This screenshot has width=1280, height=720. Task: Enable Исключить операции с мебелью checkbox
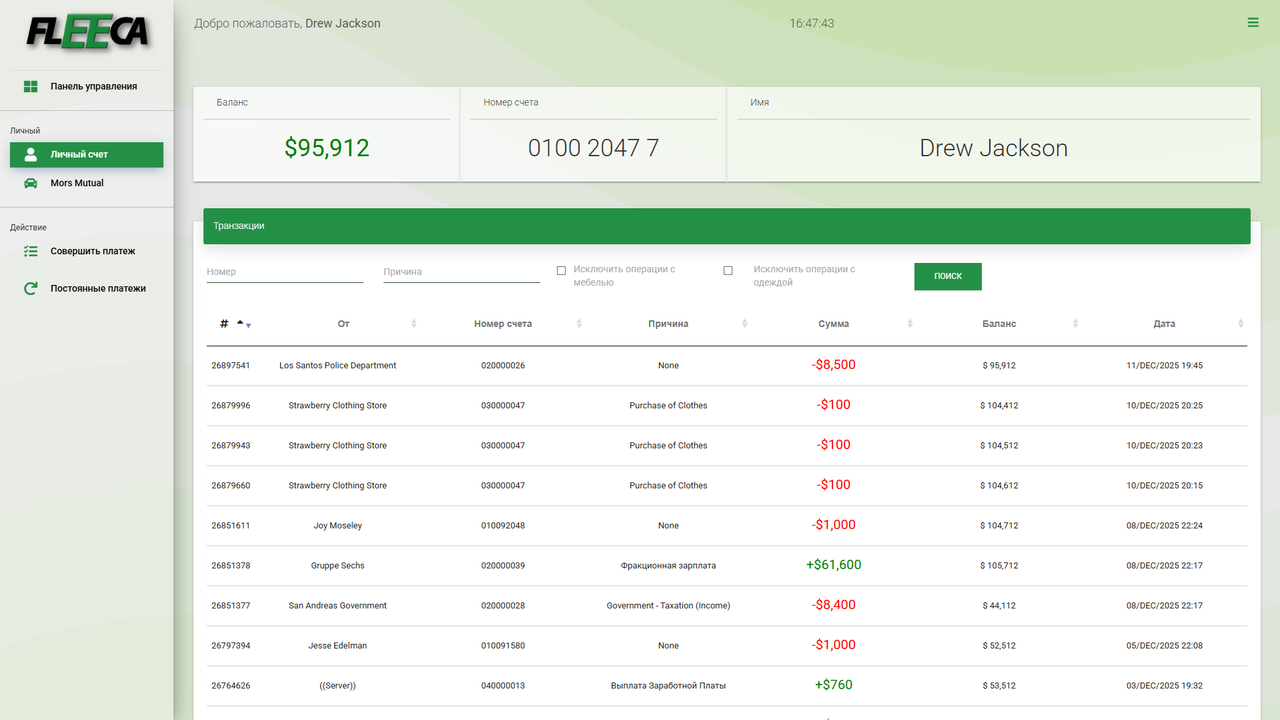[561, 271]
